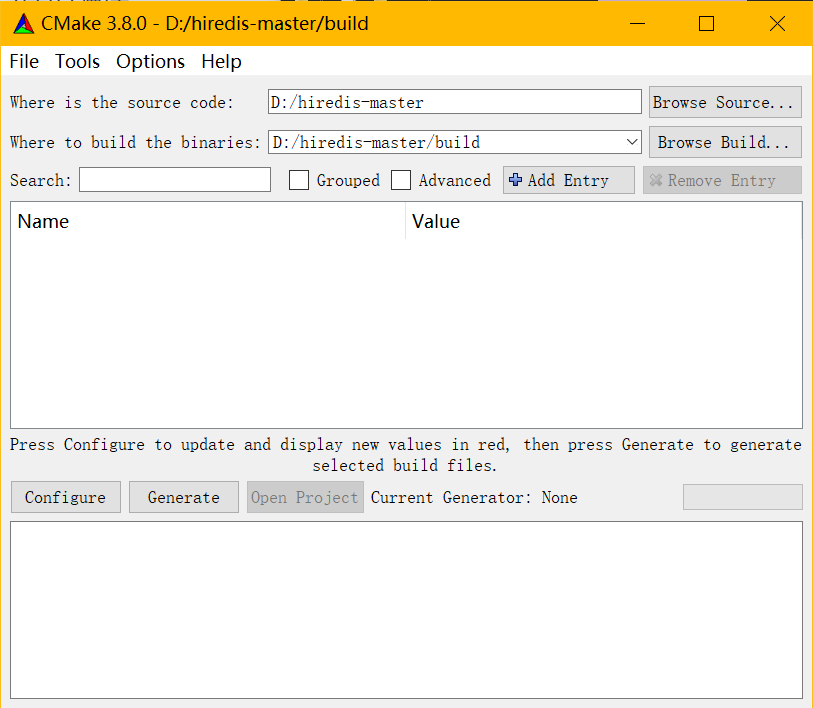Click the CMake logo icon in title bar
Image resolution: width=813 pixels, height=708 pixels.
coord(22,23)
